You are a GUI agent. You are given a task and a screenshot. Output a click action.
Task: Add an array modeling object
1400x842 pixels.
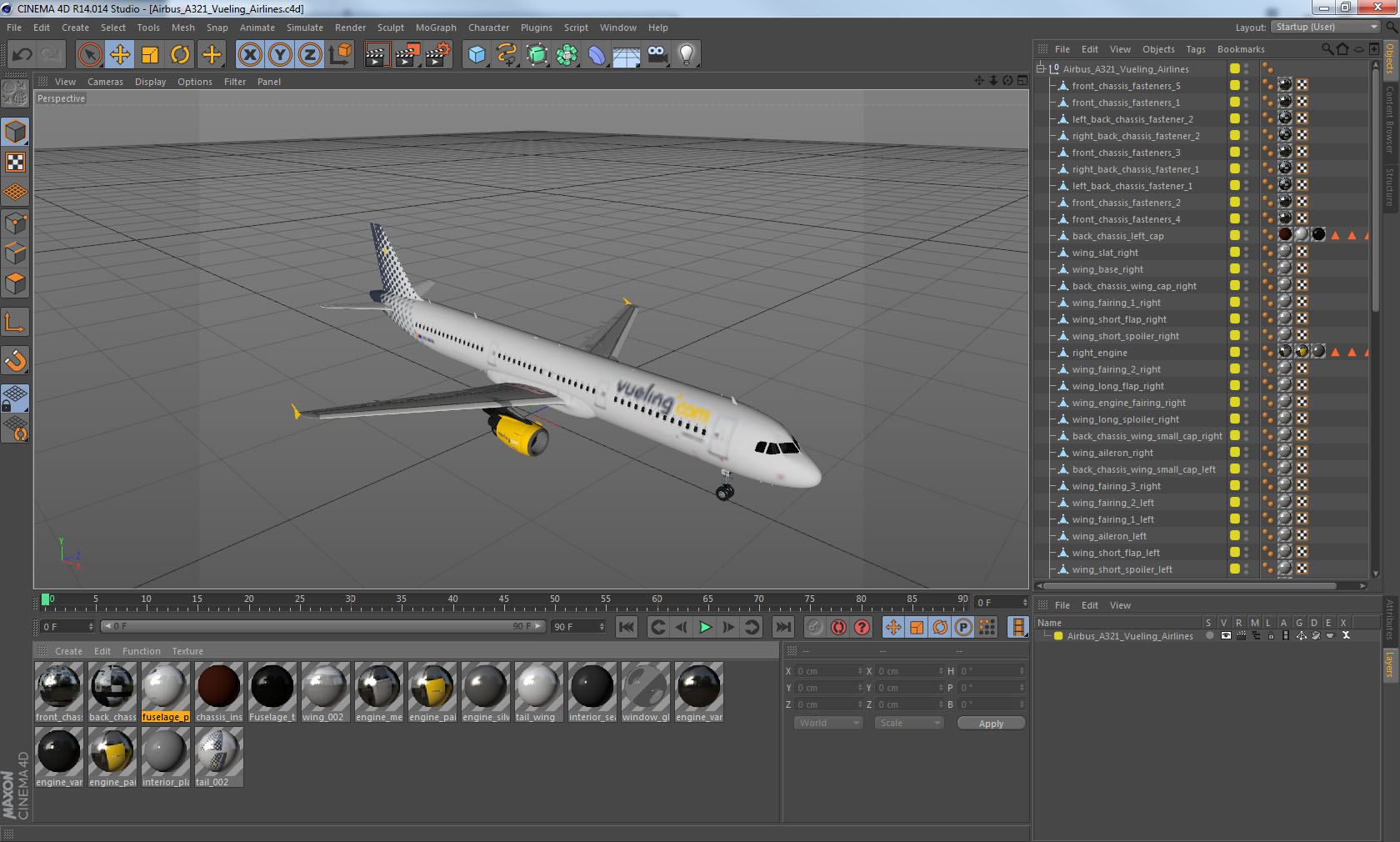point(567,55)
